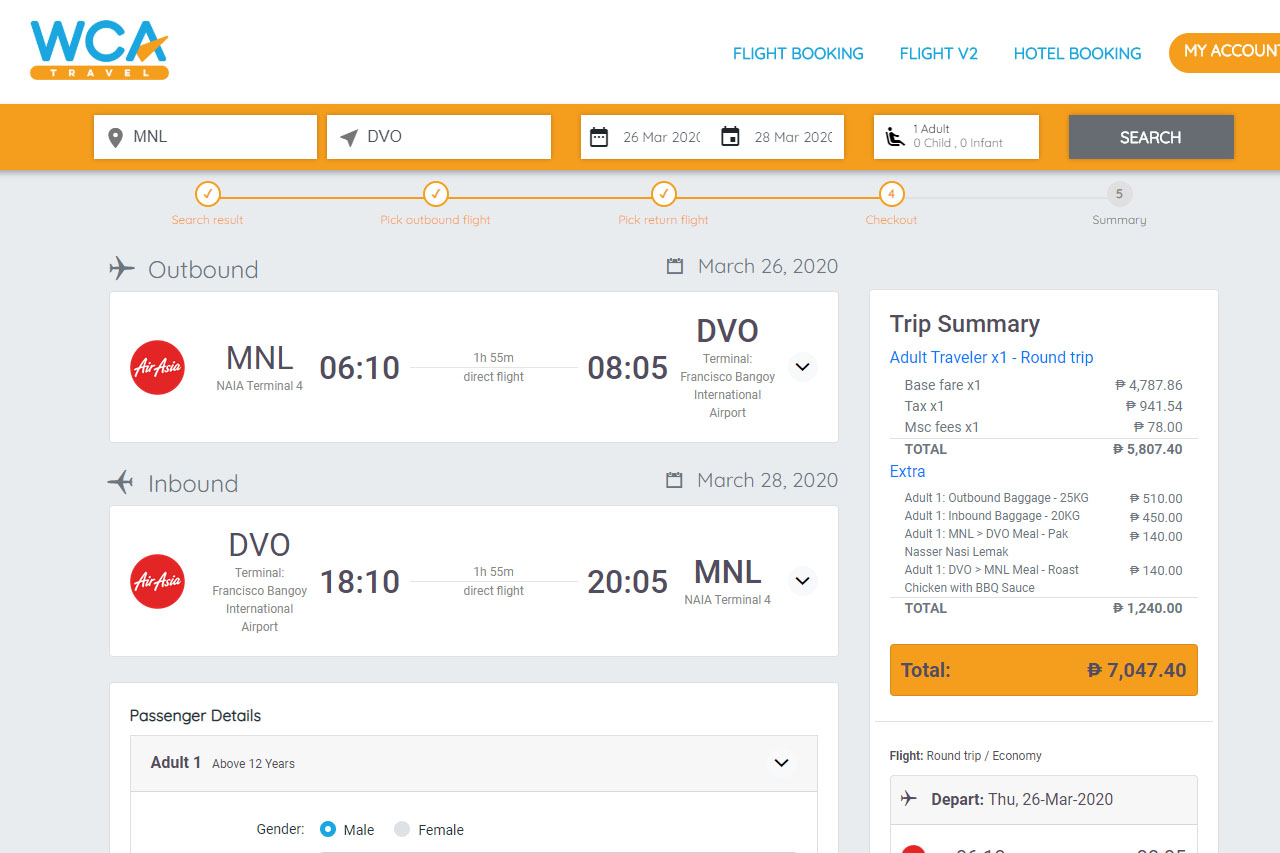This screenshot has height=853, width=1280.
Task: Expand the outbound MNL to DVO flight details
Action: pyautogui.click(x=802, y=367)
